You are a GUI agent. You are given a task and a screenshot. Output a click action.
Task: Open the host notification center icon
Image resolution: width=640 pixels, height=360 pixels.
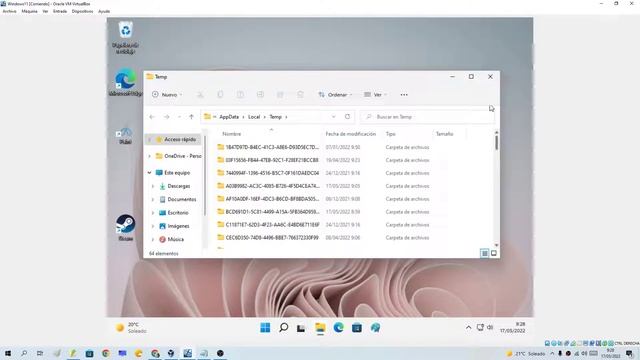(x=630, y=353)
